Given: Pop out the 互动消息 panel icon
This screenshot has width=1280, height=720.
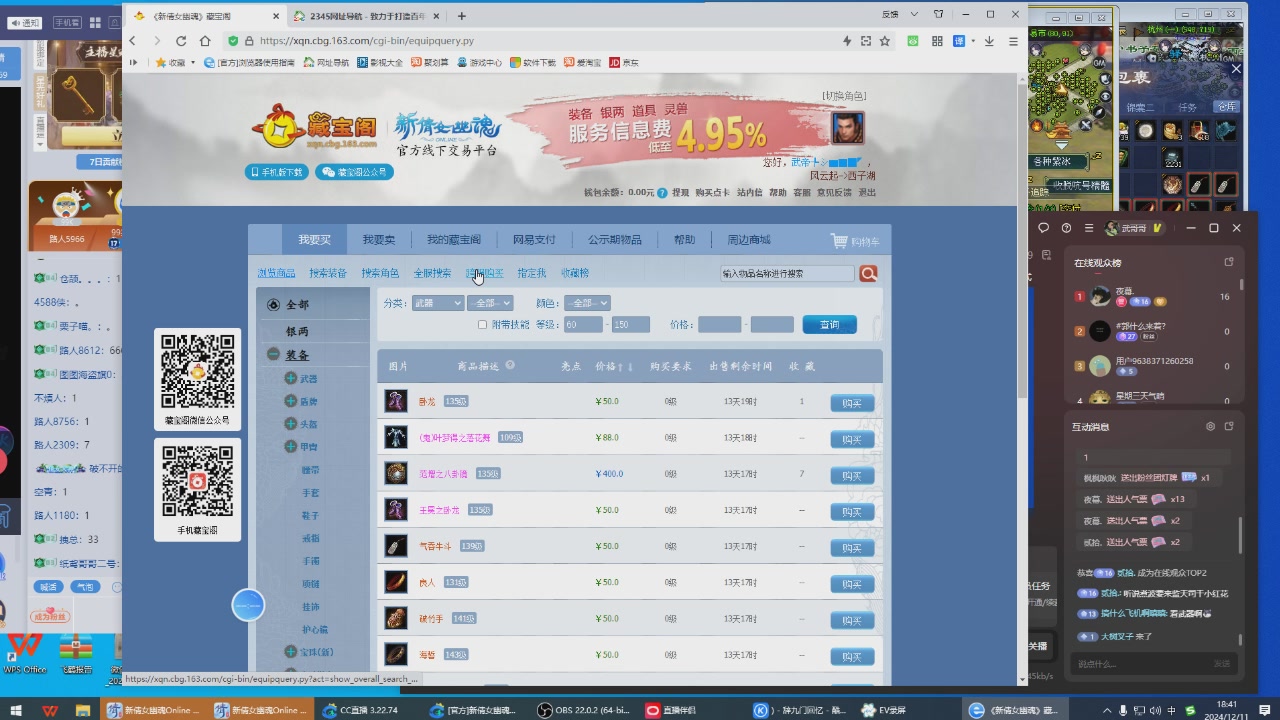Looking at the screenshot, I should (1229, 426).
